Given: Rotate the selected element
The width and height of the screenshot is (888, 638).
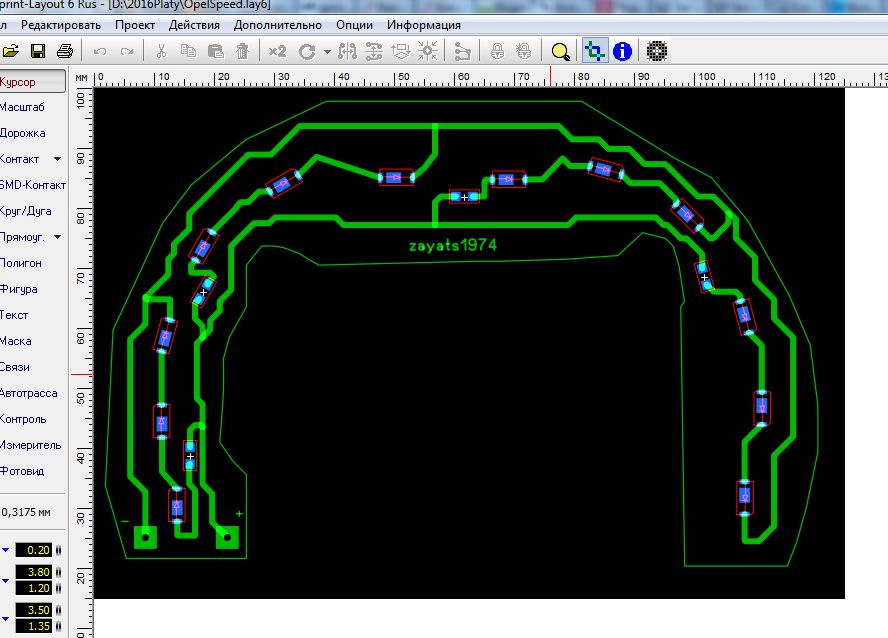Looking at the screenshot, I should click(307, 52).
